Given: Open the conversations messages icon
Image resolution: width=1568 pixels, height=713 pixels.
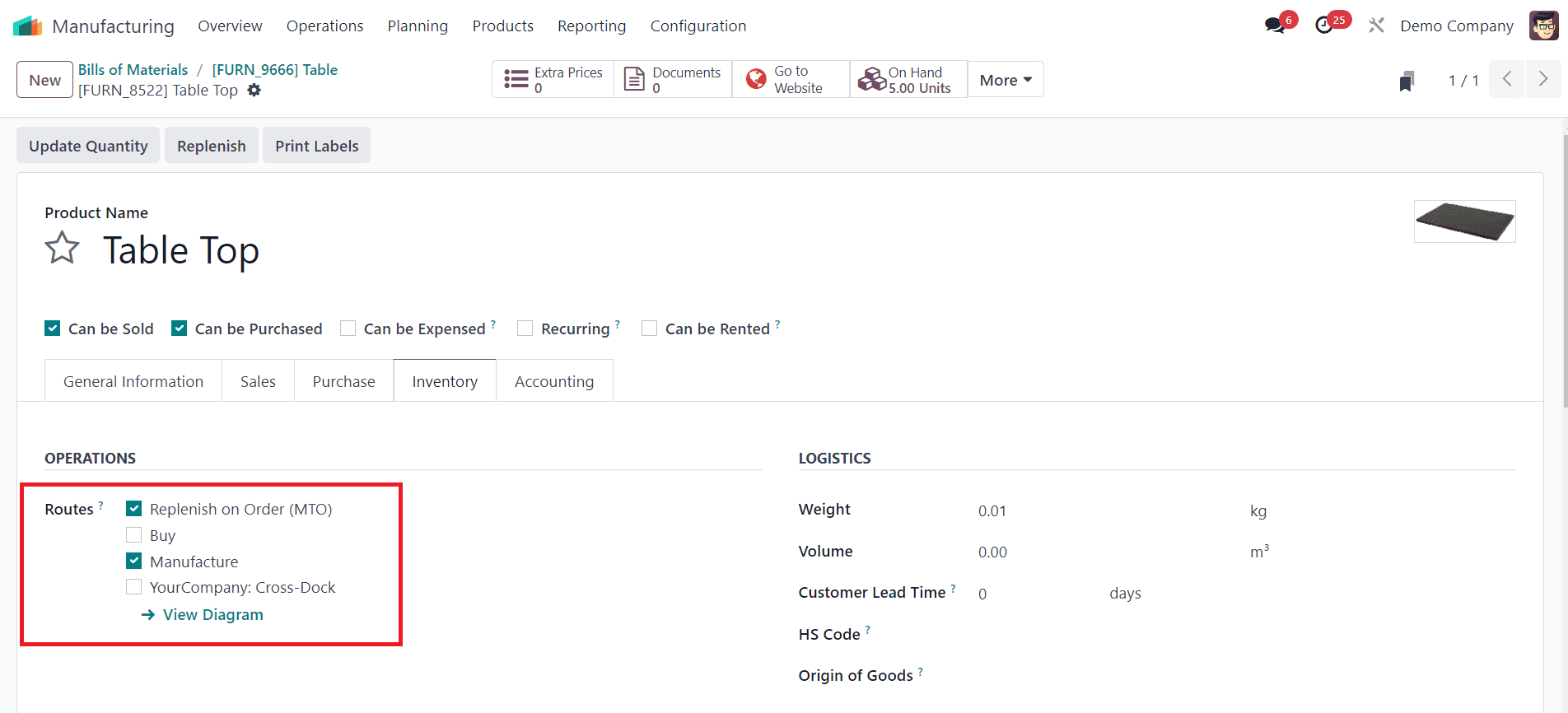Looking at the screenshot, I should click(x=1275, y=26).
